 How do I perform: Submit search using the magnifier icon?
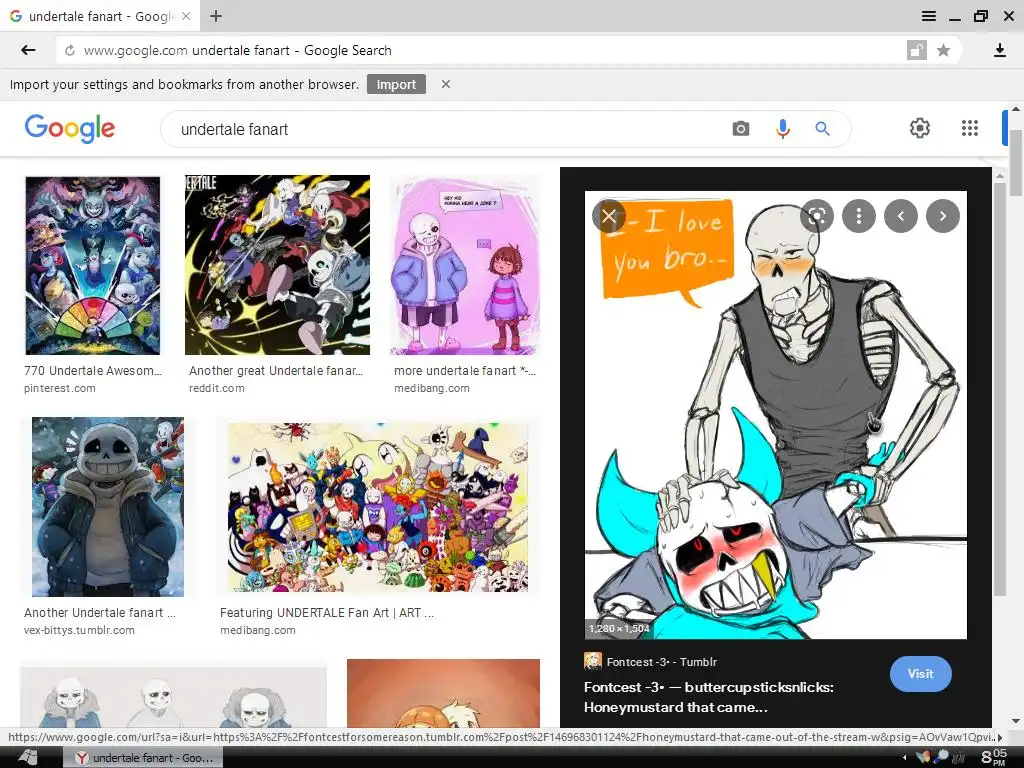click(822, 129)
